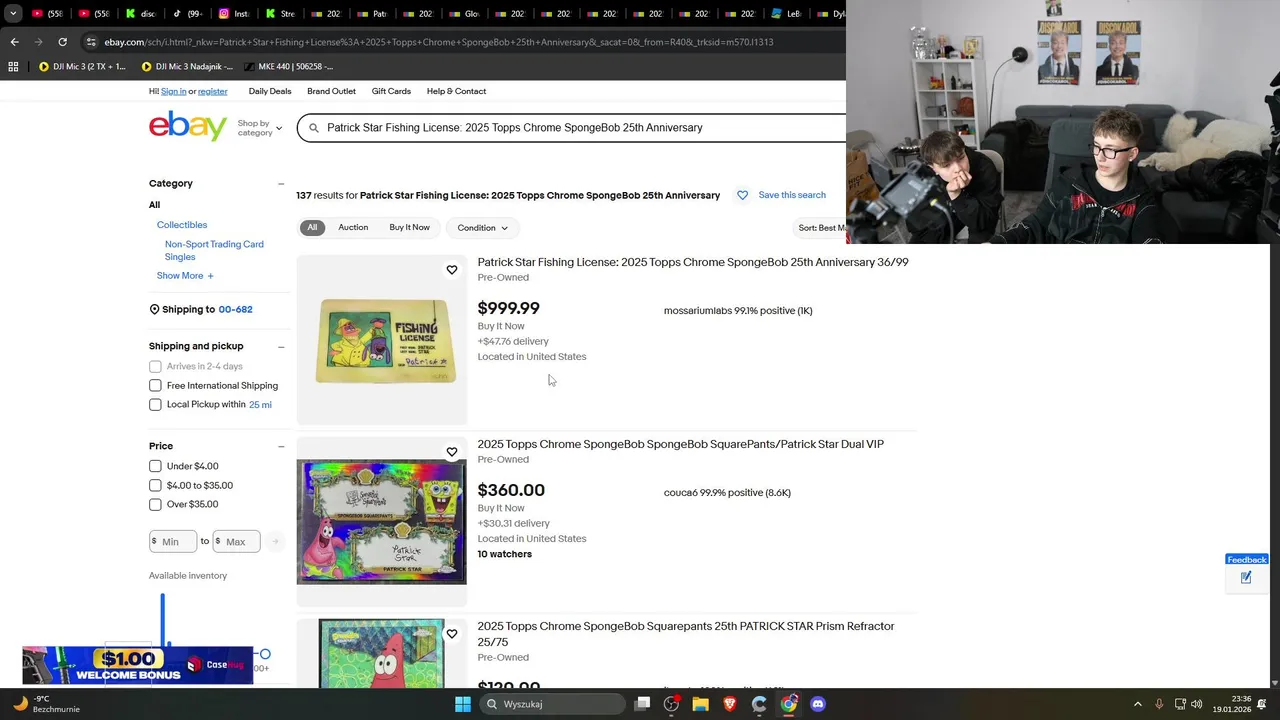The image size is (1280, 720).
Task: Switch to the 'disc' Kick tab
Action: (x=140, y=14)
